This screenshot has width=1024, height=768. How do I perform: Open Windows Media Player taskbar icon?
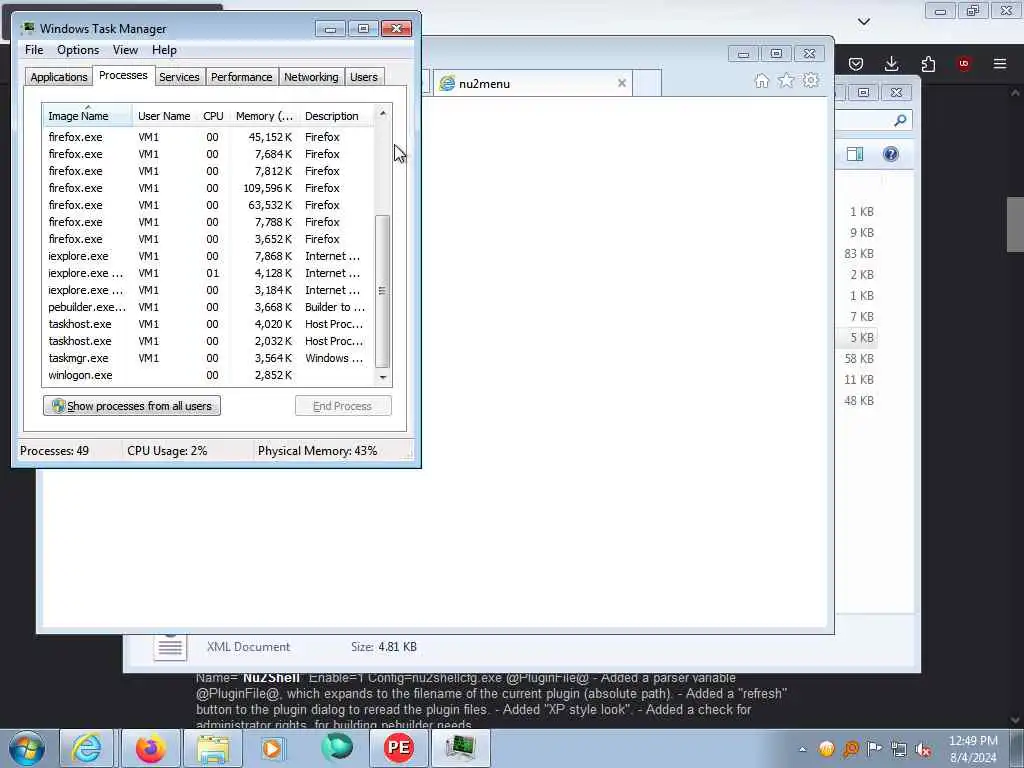click(273, 748)
